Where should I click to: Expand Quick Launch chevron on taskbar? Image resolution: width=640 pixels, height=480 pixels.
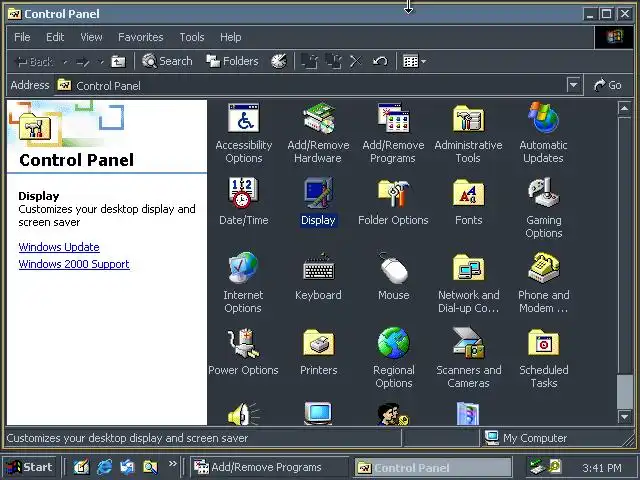tap(173, 464)
